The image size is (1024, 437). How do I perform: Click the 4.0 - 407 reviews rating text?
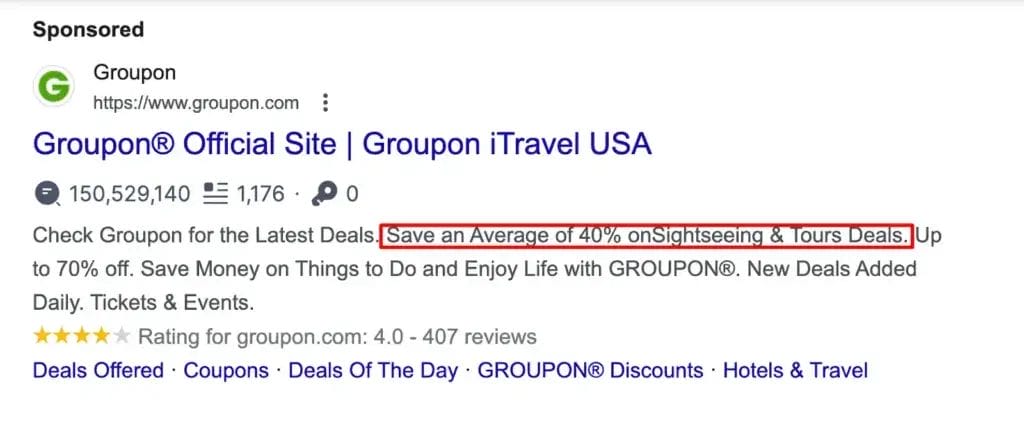tap(455, 336)
